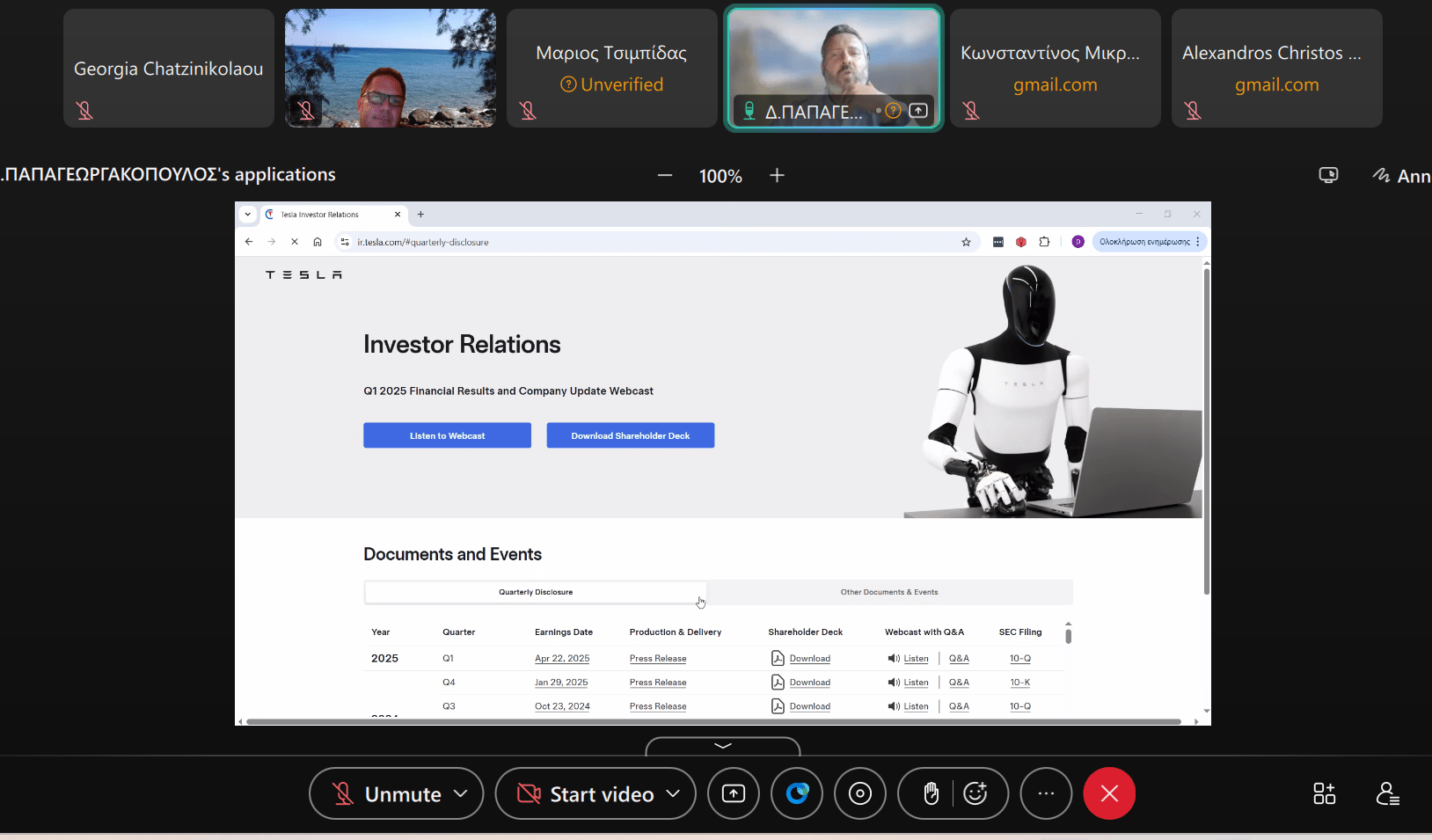Screen dimensions: 1432x840
Task: Open the more options ellipsis button
Action: point(1046,793)
